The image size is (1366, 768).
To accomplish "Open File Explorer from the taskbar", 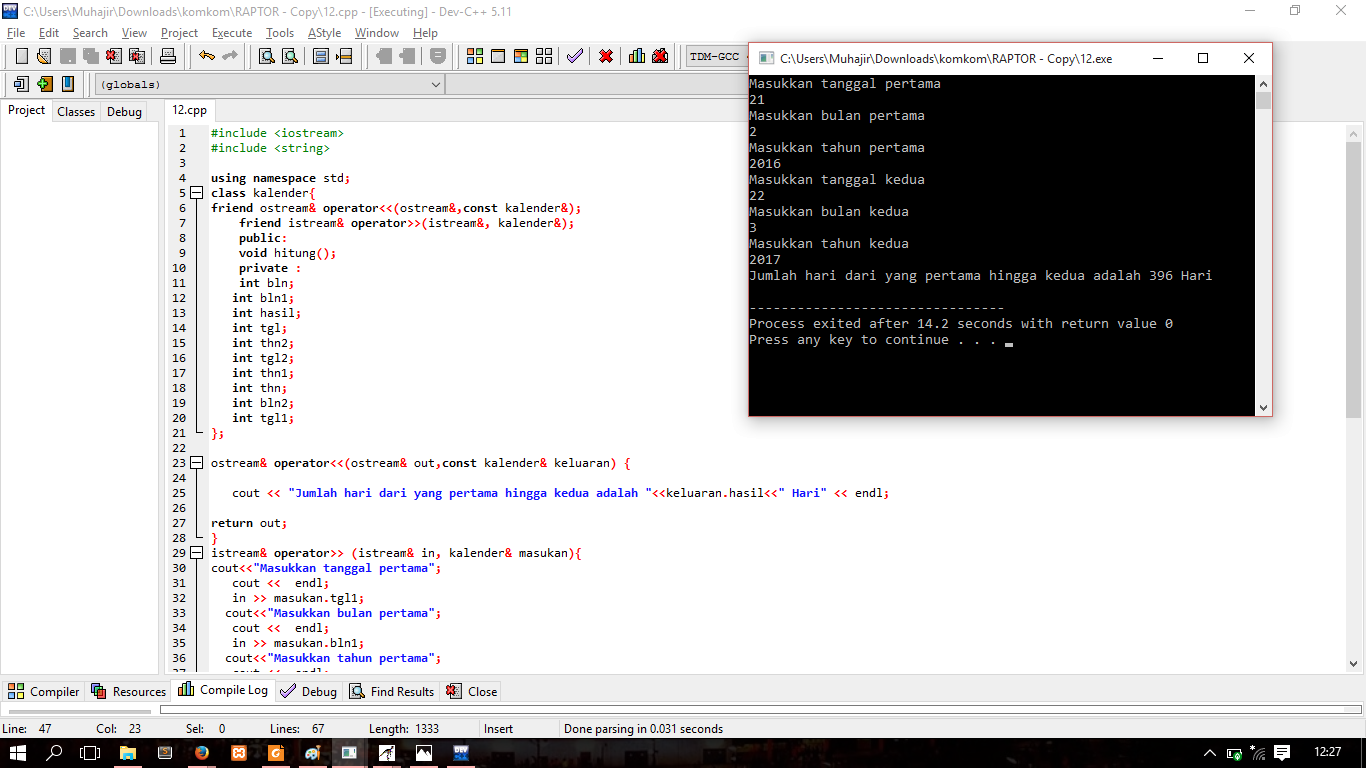I will [x=128, y=752].
